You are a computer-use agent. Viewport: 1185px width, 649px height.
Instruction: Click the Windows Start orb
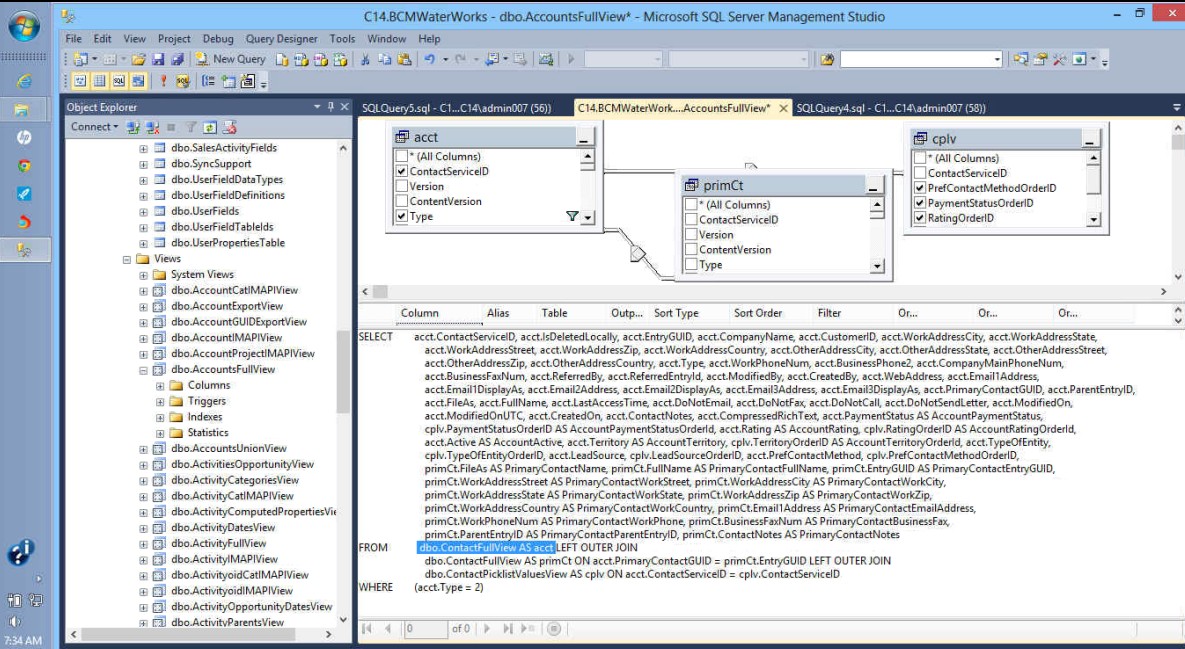pyautogui.click(x=24, y=26)
